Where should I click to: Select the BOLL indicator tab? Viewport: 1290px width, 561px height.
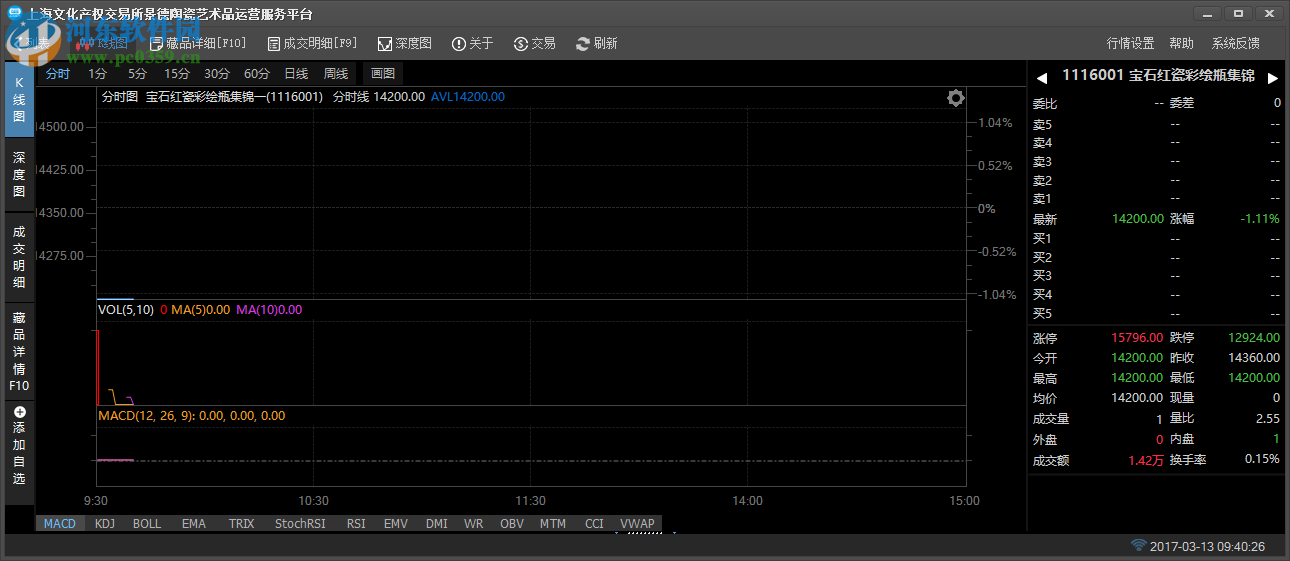[x=147, y=523]
